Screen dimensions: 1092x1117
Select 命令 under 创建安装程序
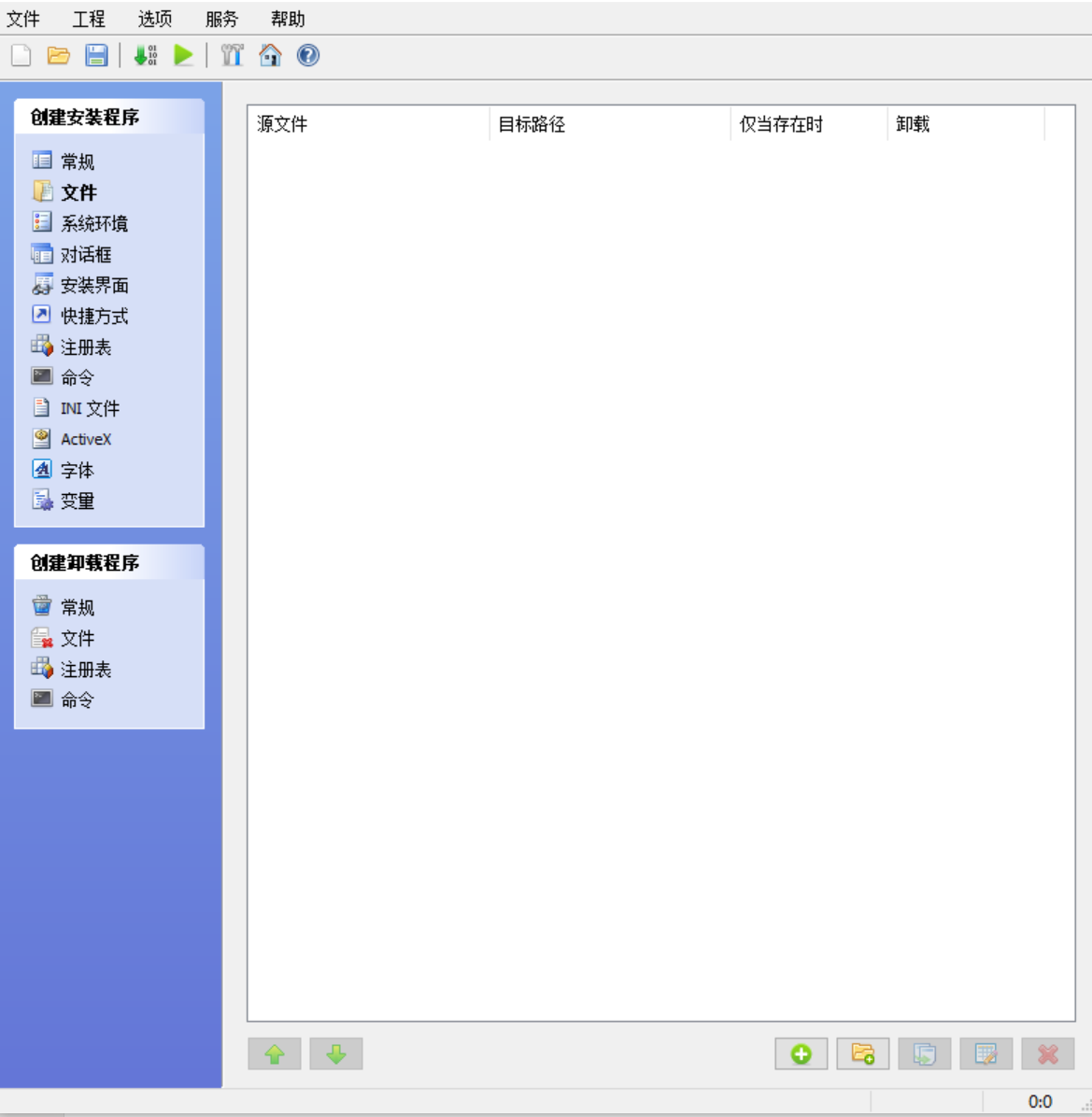point(63,377)
